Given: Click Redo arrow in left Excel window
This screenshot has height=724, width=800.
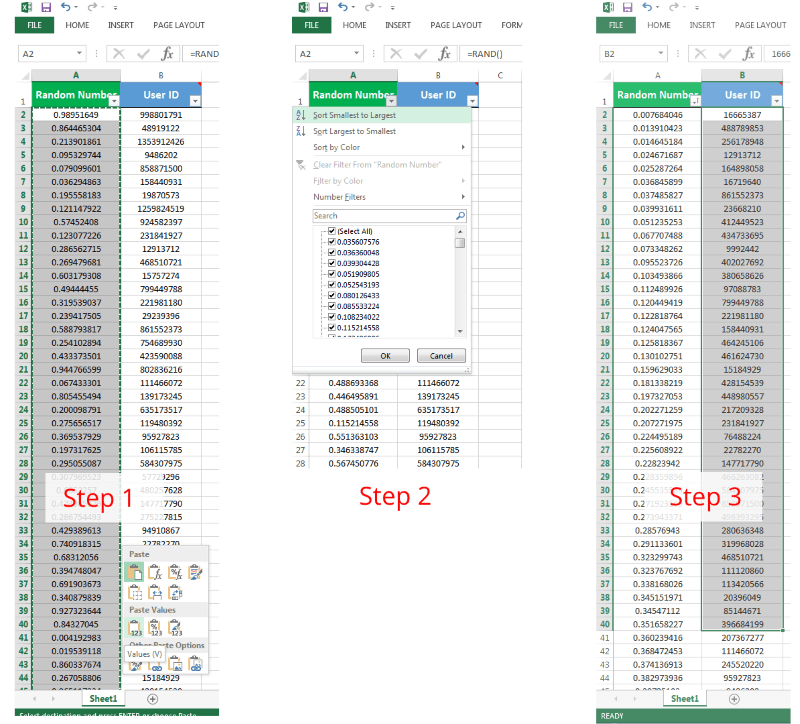Looking at the screenshot, I should pos(92,7).
